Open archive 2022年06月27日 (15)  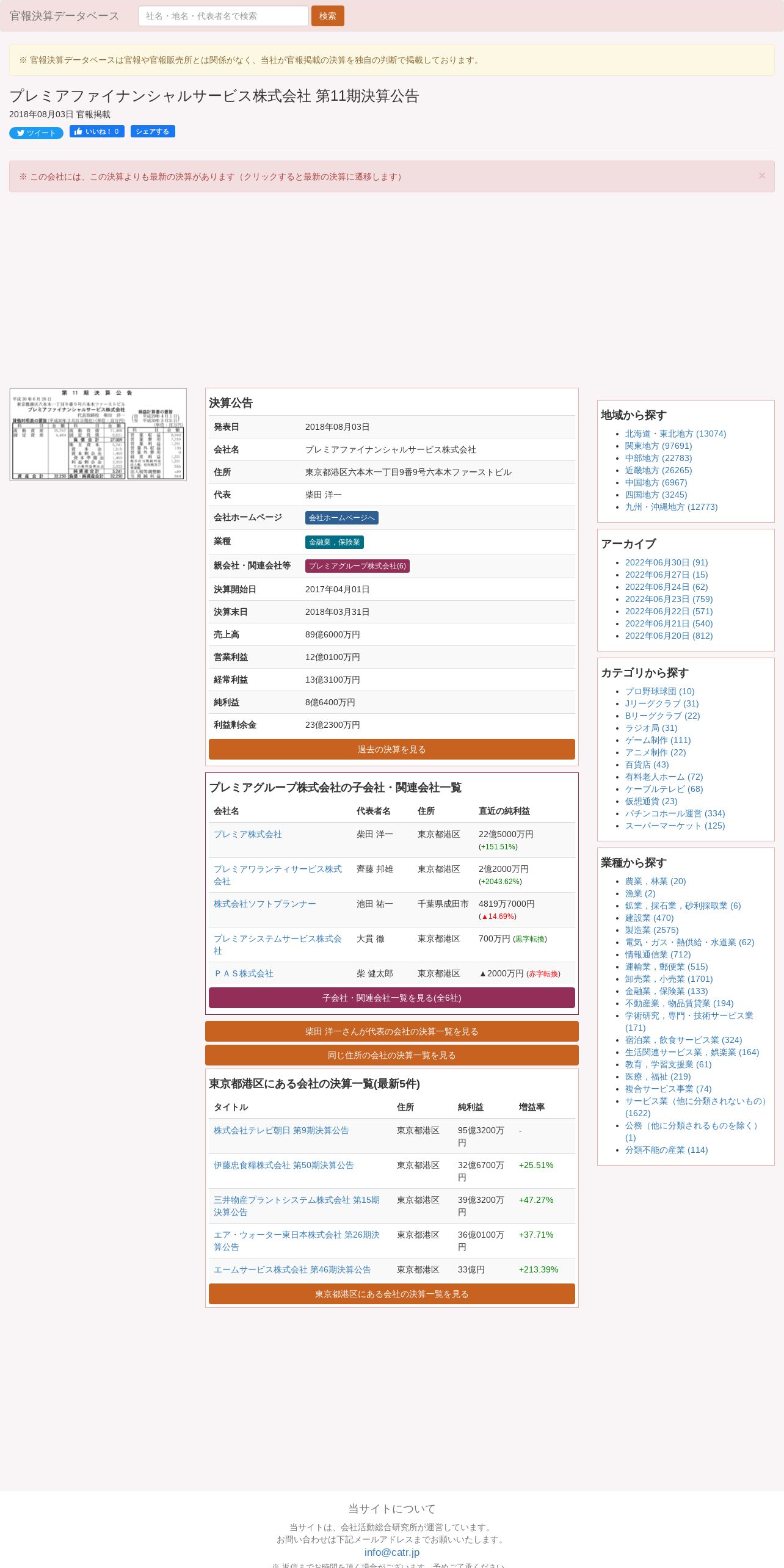point(667,575)
